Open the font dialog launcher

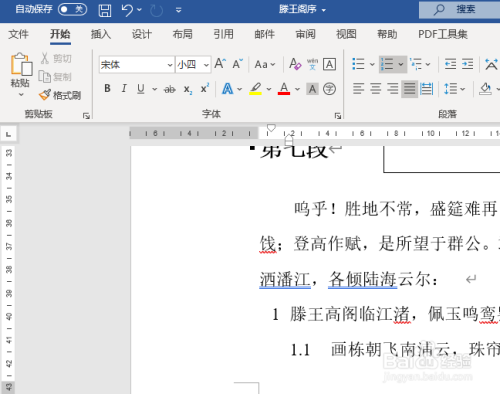pos(338,116)
